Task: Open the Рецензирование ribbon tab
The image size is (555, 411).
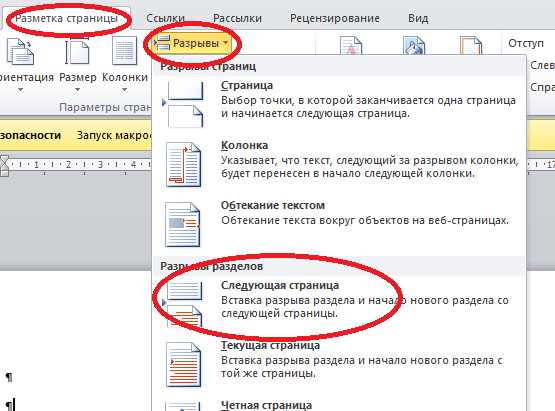Action: [335, 18]
